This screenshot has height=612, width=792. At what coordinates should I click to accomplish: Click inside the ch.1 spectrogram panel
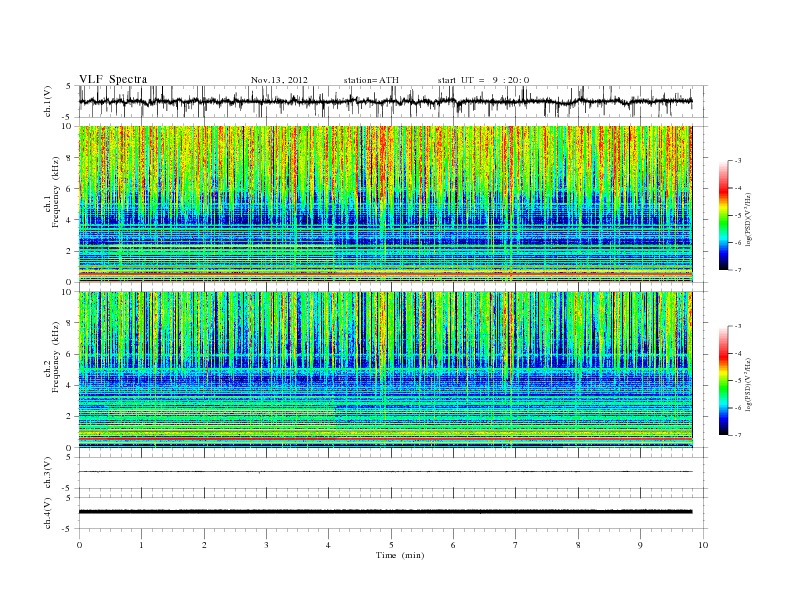click(385, 204)
